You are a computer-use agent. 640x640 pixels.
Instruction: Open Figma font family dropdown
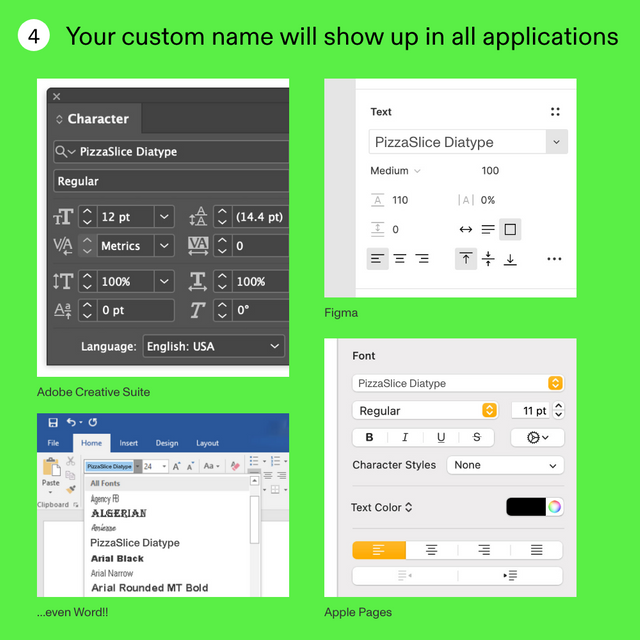(557, 142)
